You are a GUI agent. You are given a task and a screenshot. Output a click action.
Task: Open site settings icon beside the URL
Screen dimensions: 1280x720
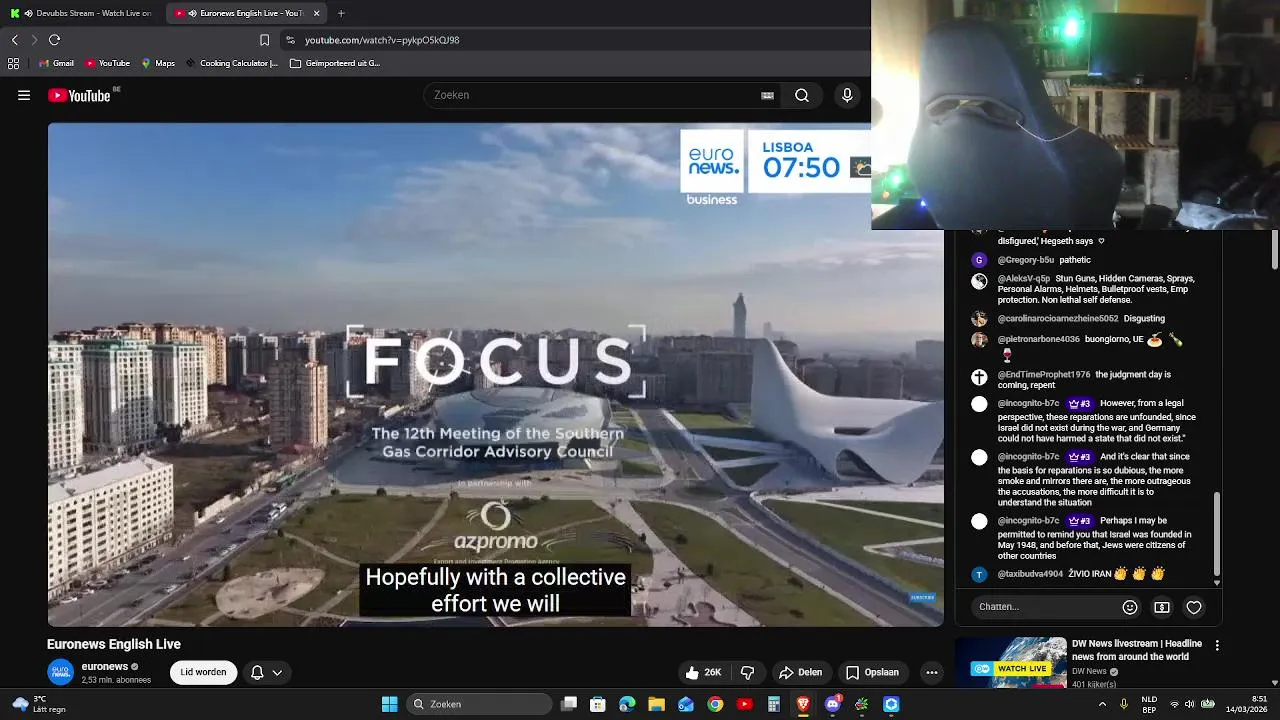pos(290,40)
